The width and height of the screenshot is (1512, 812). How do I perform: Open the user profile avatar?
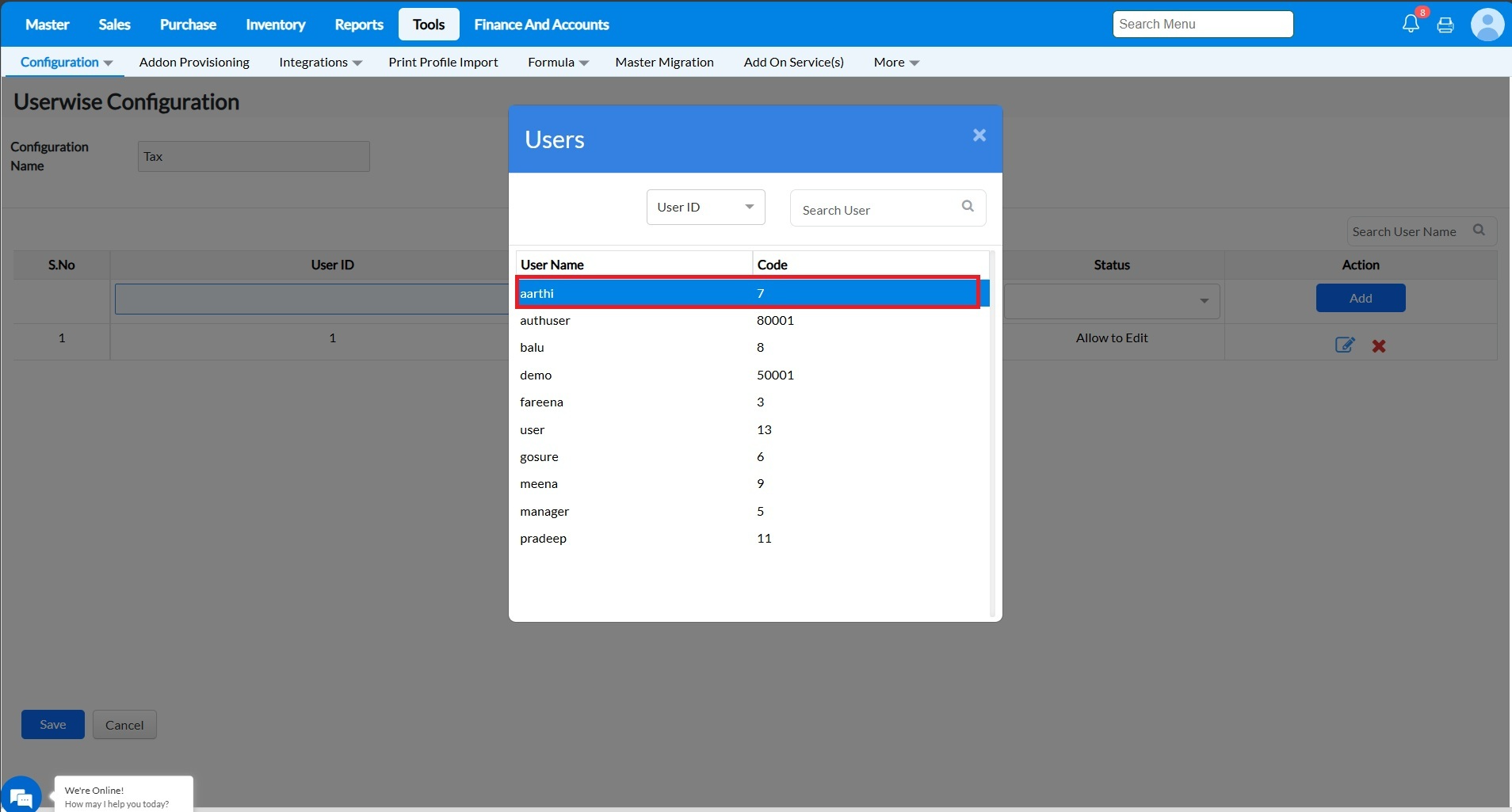(1487, 25)
